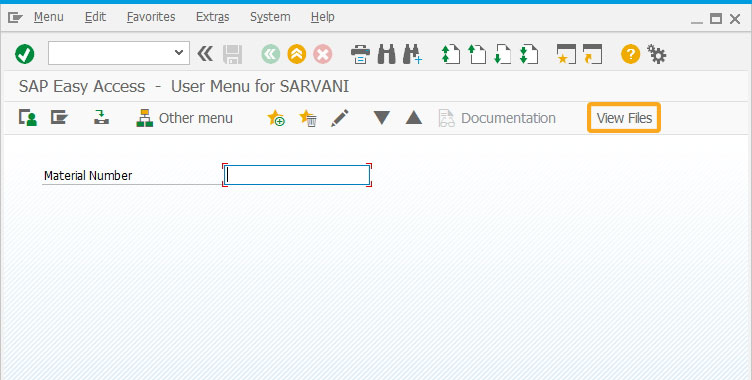Image resolution: width=752 pixels, height=380 pixels.
Task: Open the Customize Local Layout gear icon
Action: [x=657, y=54]
